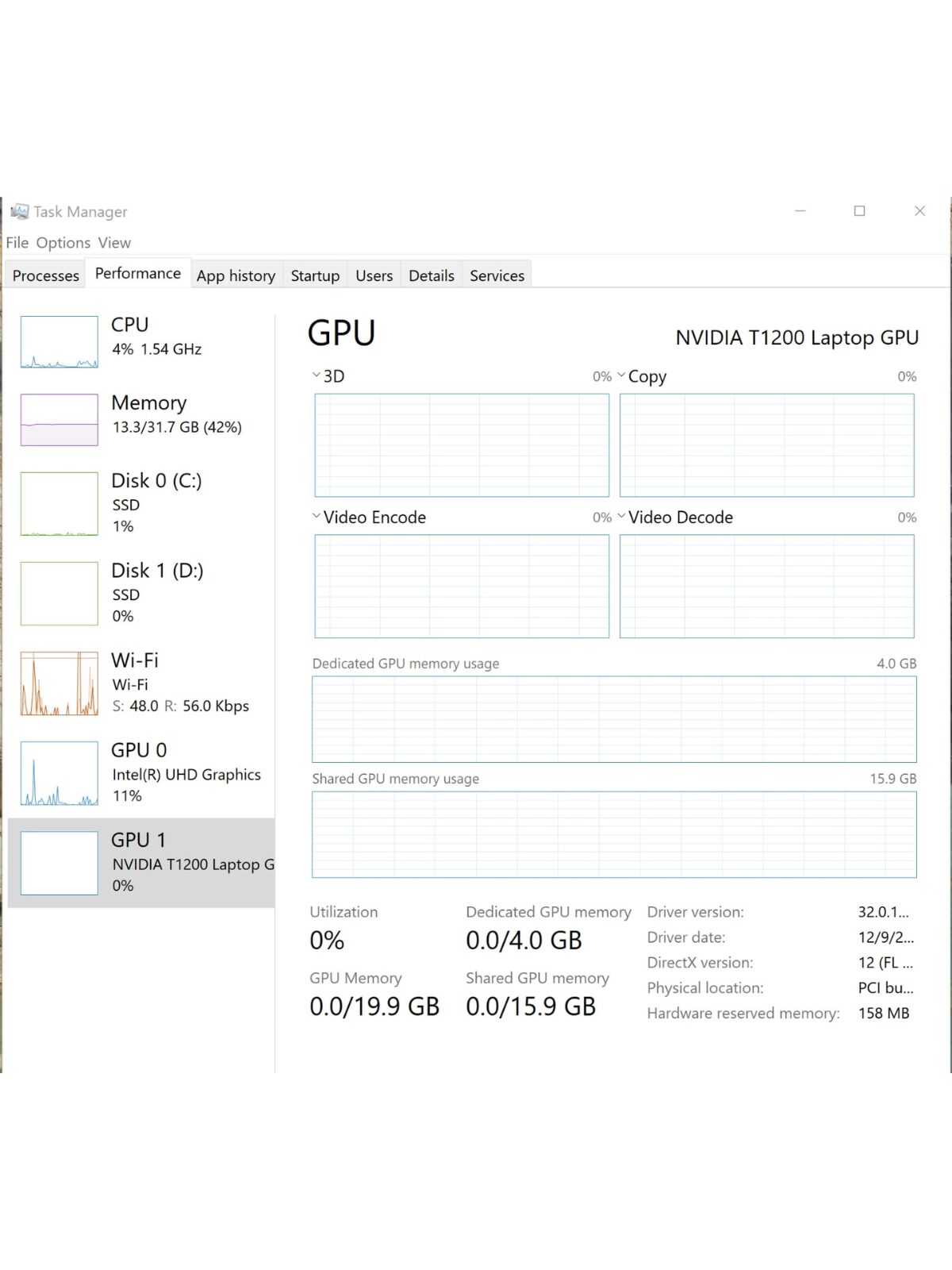Click the Shared GPU memory usage graph
The width and height of the screenshot is (952, 1270).
(614, 834)
